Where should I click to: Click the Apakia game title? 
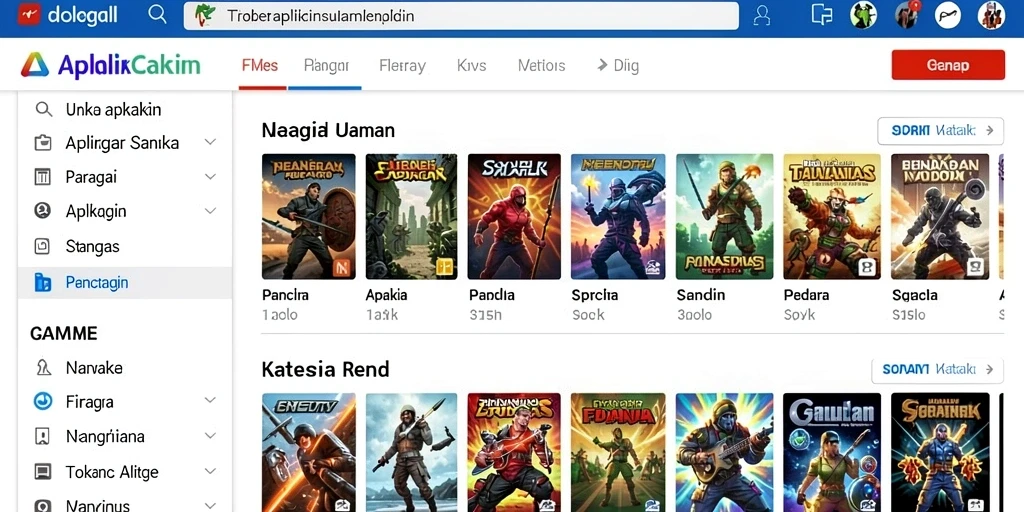(387, 295)
